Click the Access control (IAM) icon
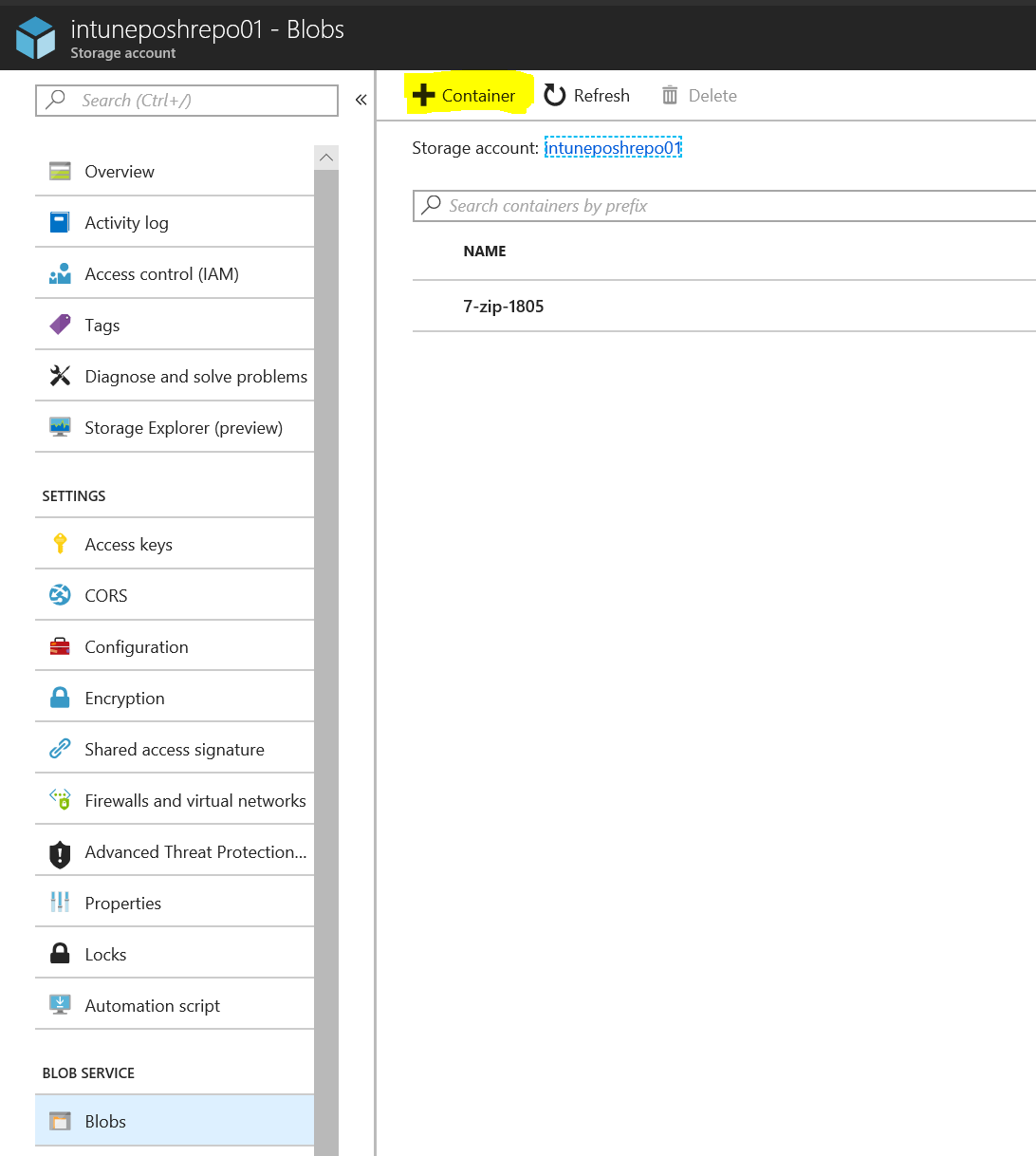This screenshot has width=1036, height=1156. [x=60, y=273]
